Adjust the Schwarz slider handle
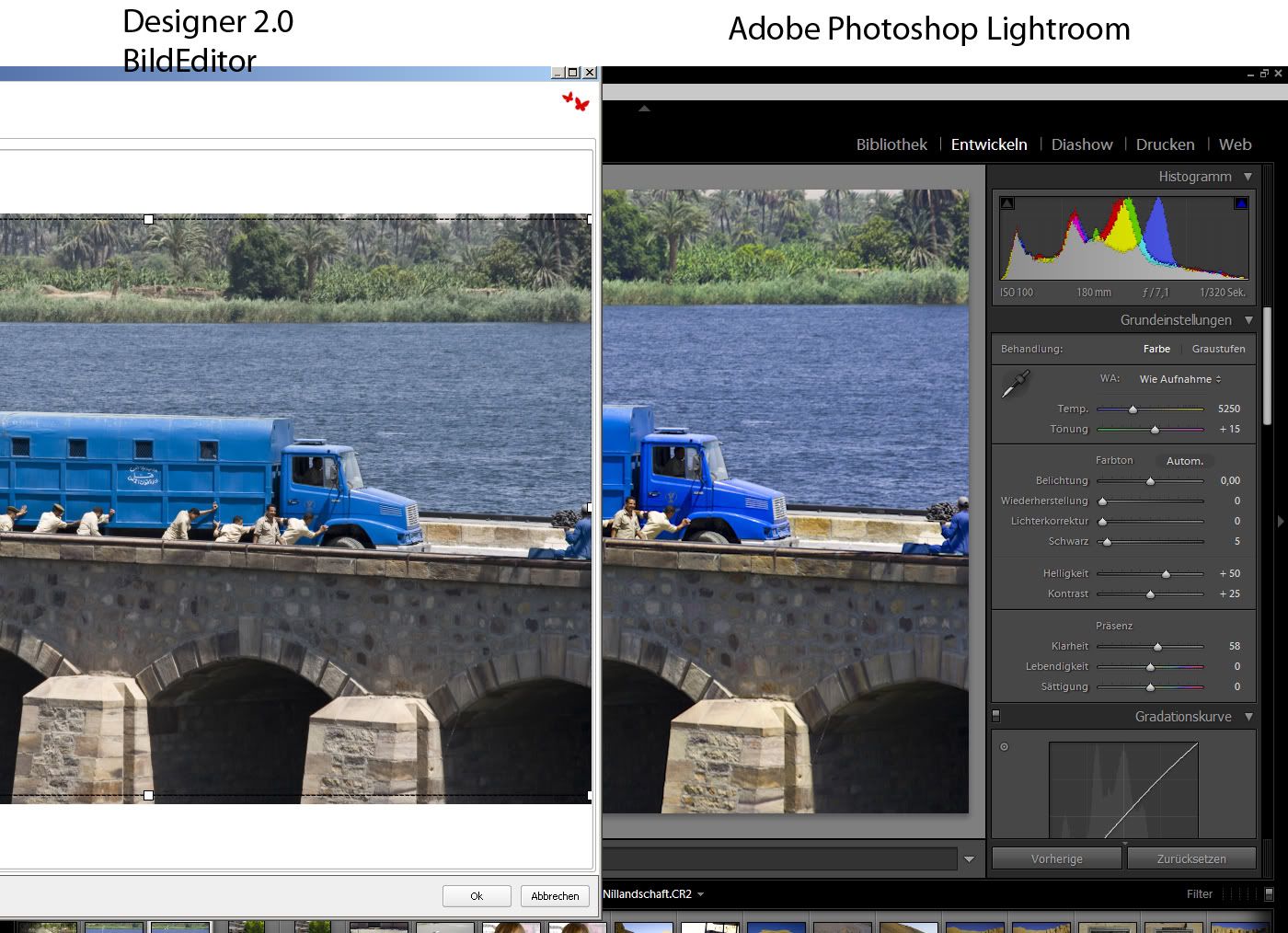Image resolution: width=1288 pixels, height=933 pixels. [x=1107, y=542]
